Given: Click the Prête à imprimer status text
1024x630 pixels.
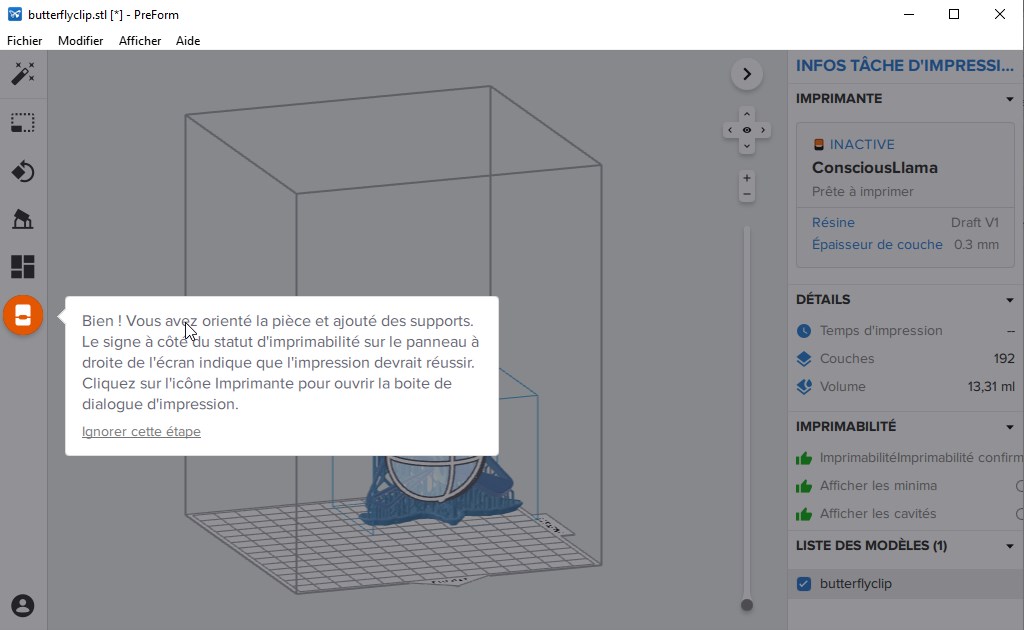Looking at the screenshot, I should click(862, 192).
